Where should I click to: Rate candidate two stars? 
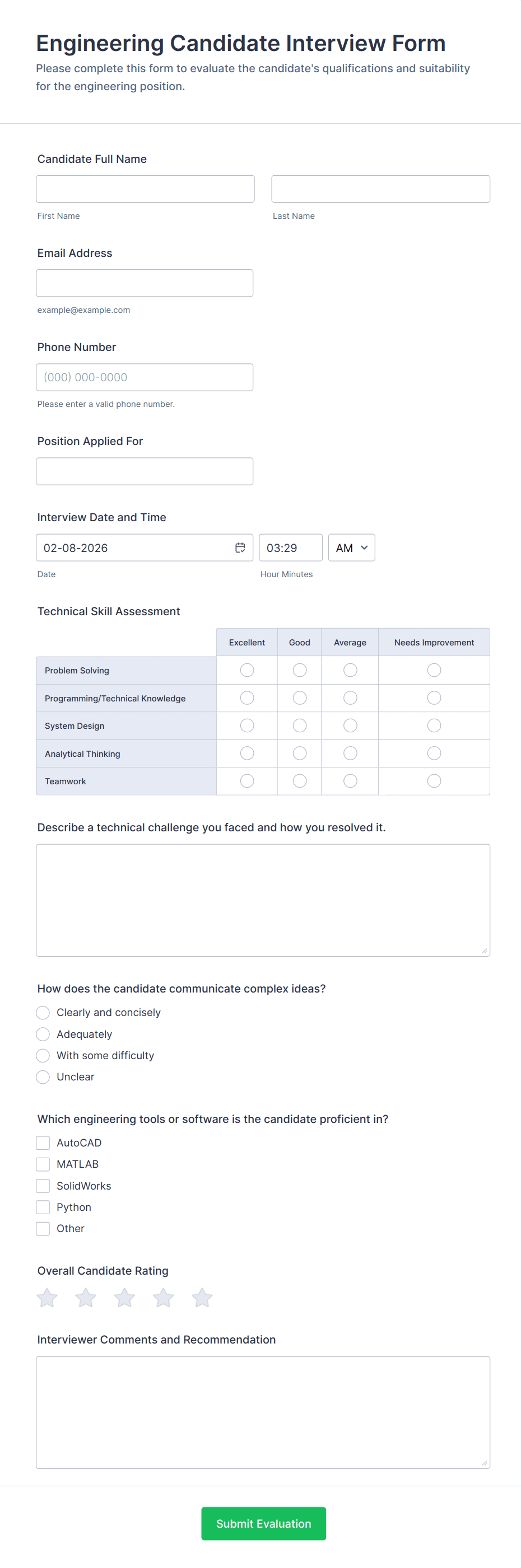pyautogui.click(x=86, y=1297)
